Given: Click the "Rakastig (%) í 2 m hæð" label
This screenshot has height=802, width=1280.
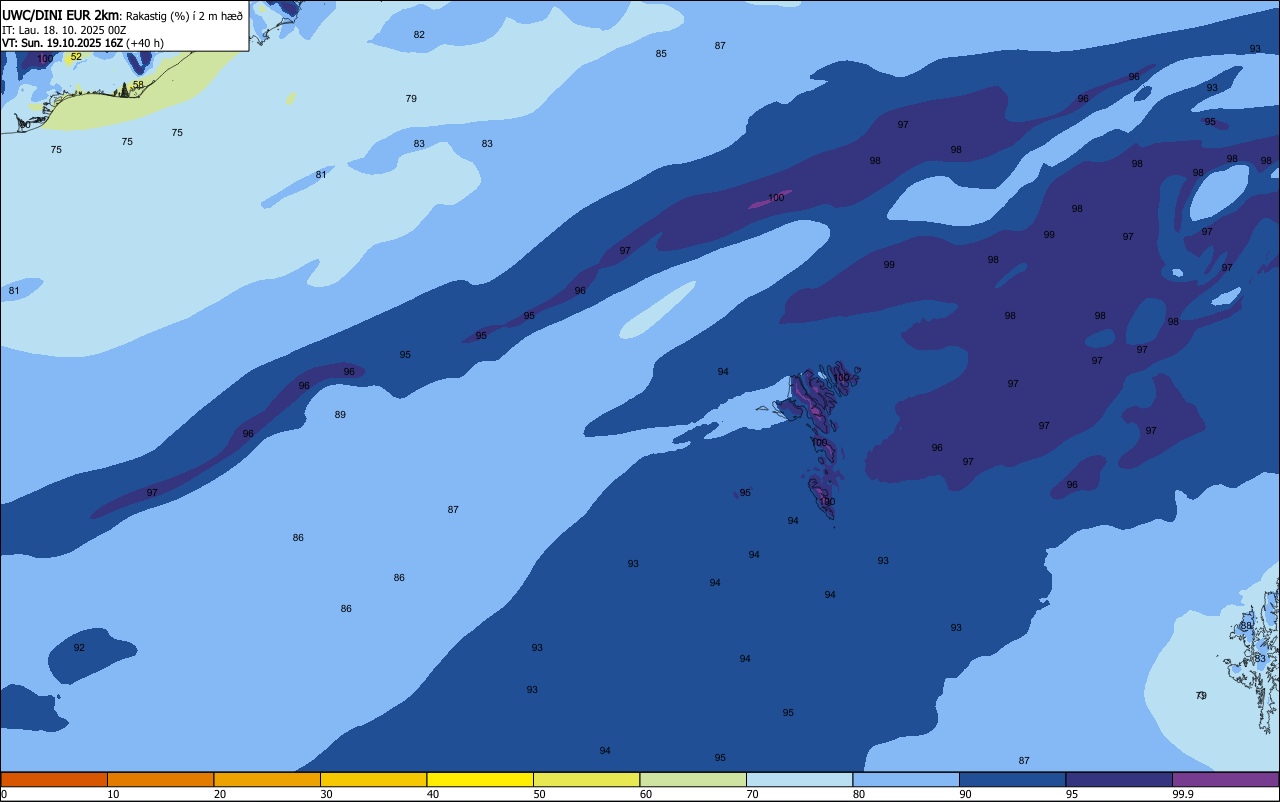Looking at the screenshot, I should tap(184, 16).
